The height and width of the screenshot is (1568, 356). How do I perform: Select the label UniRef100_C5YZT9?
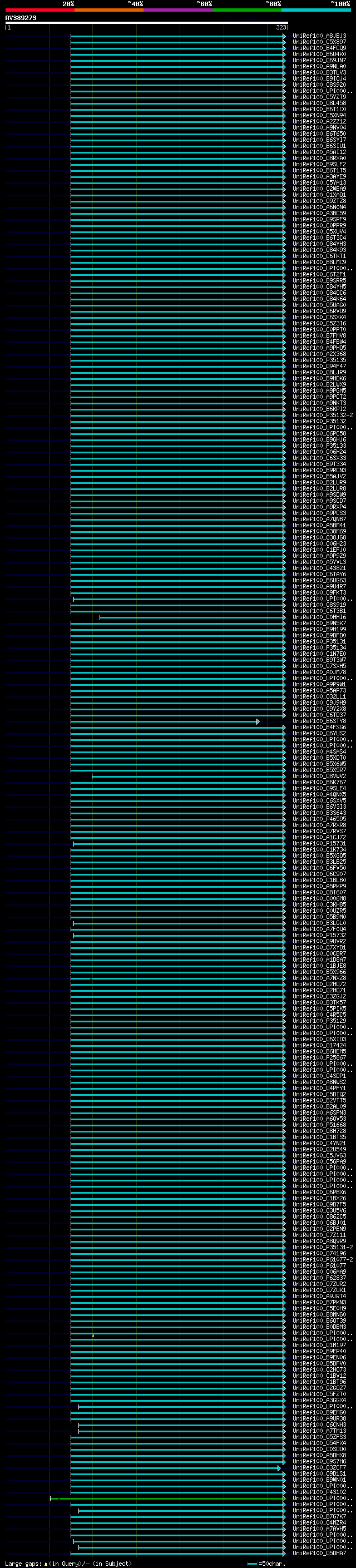click(x=319, y=97)
